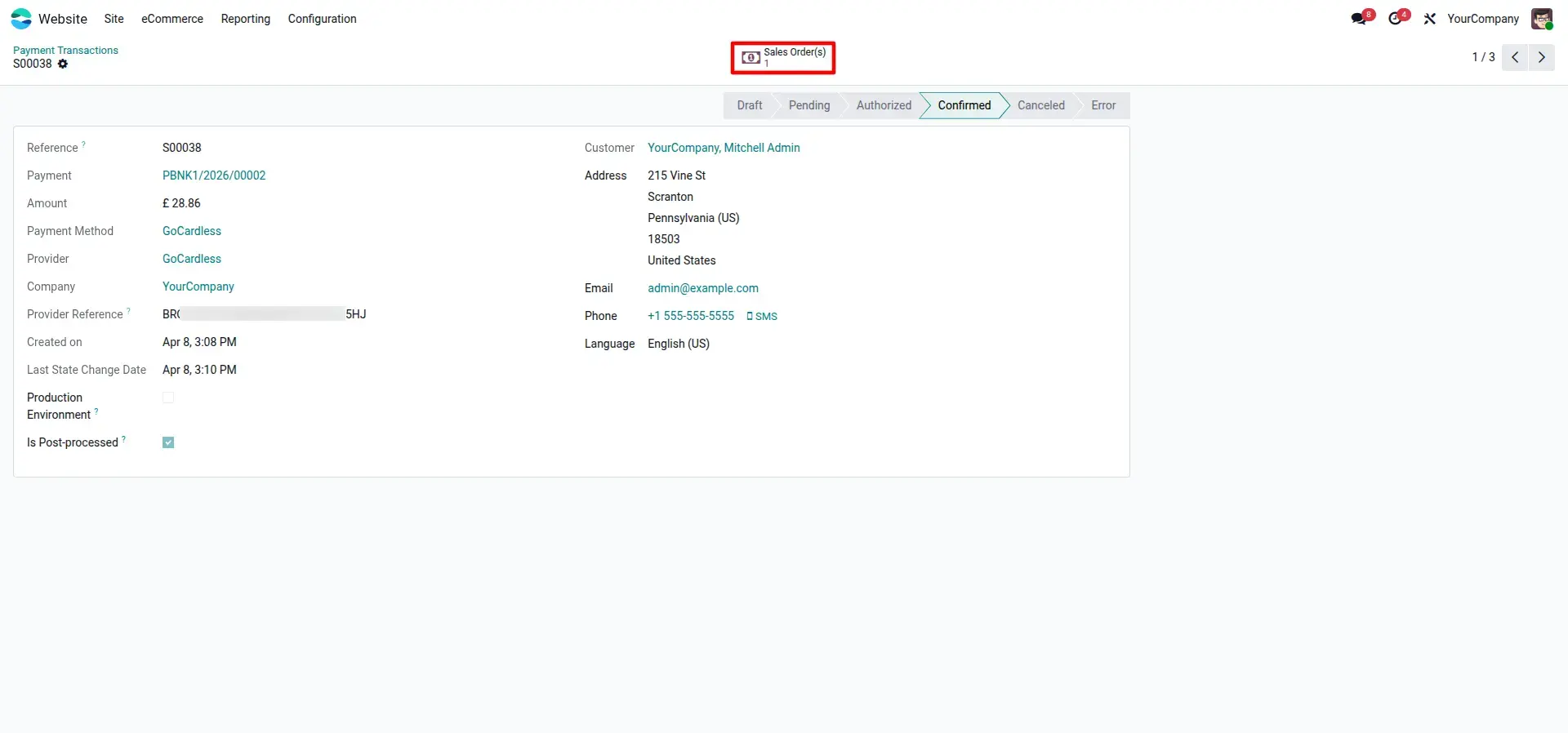Viewport: 1568px width, 733px height.
Task: Open the Reporting menu
Action: click(x=246, y=19)
